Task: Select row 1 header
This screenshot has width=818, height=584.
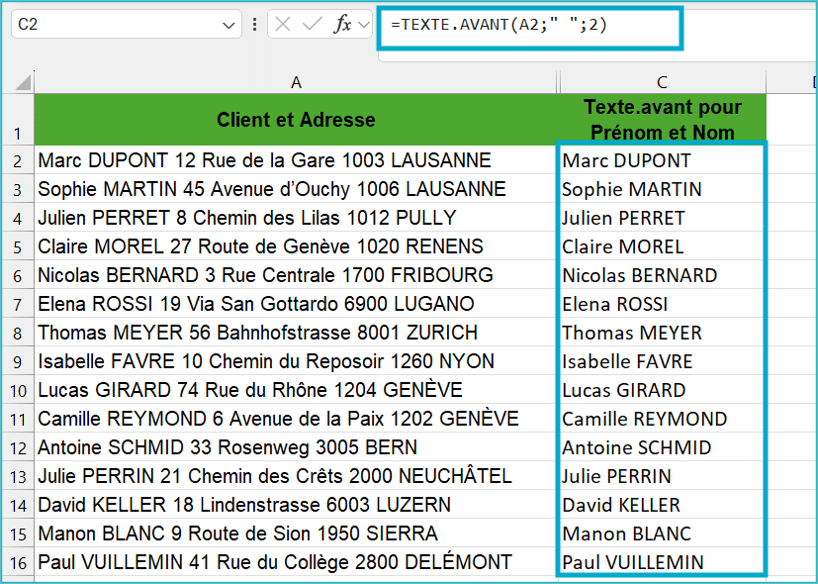Action: 18,120
